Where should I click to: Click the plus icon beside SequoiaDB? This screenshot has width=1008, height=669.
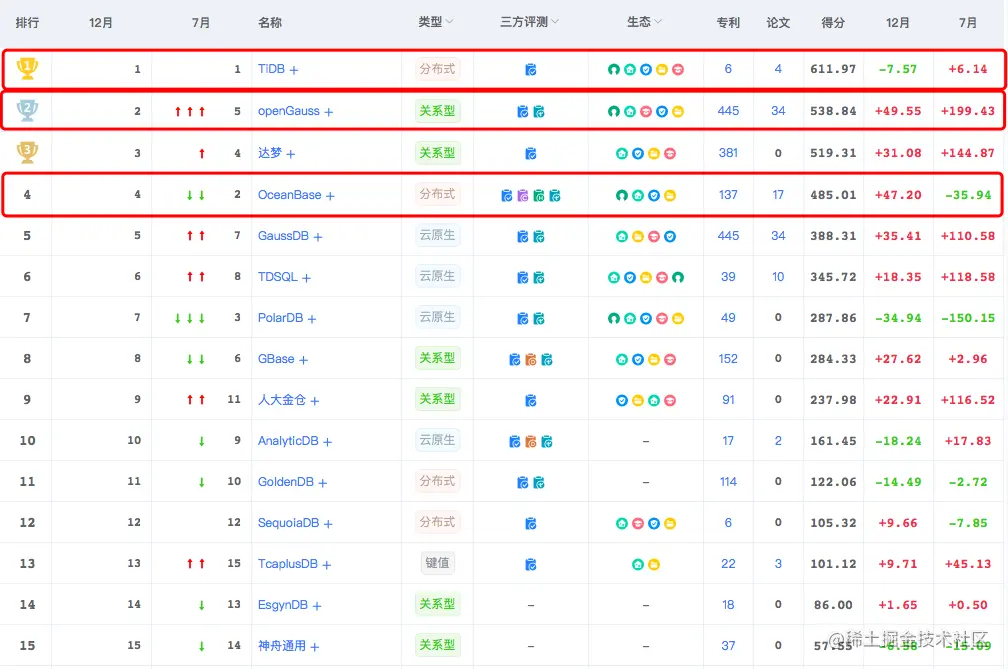coord(328,524)
